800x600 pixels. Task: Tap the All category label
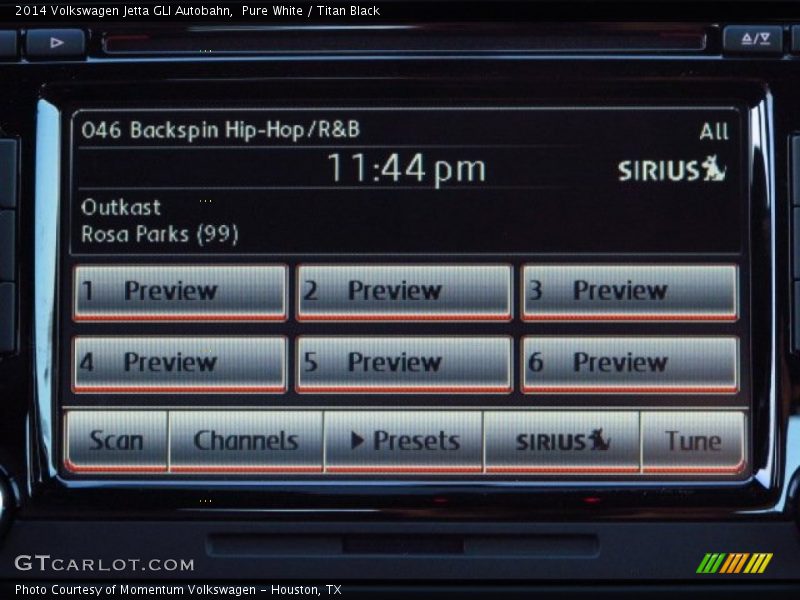tap(714, 132)
